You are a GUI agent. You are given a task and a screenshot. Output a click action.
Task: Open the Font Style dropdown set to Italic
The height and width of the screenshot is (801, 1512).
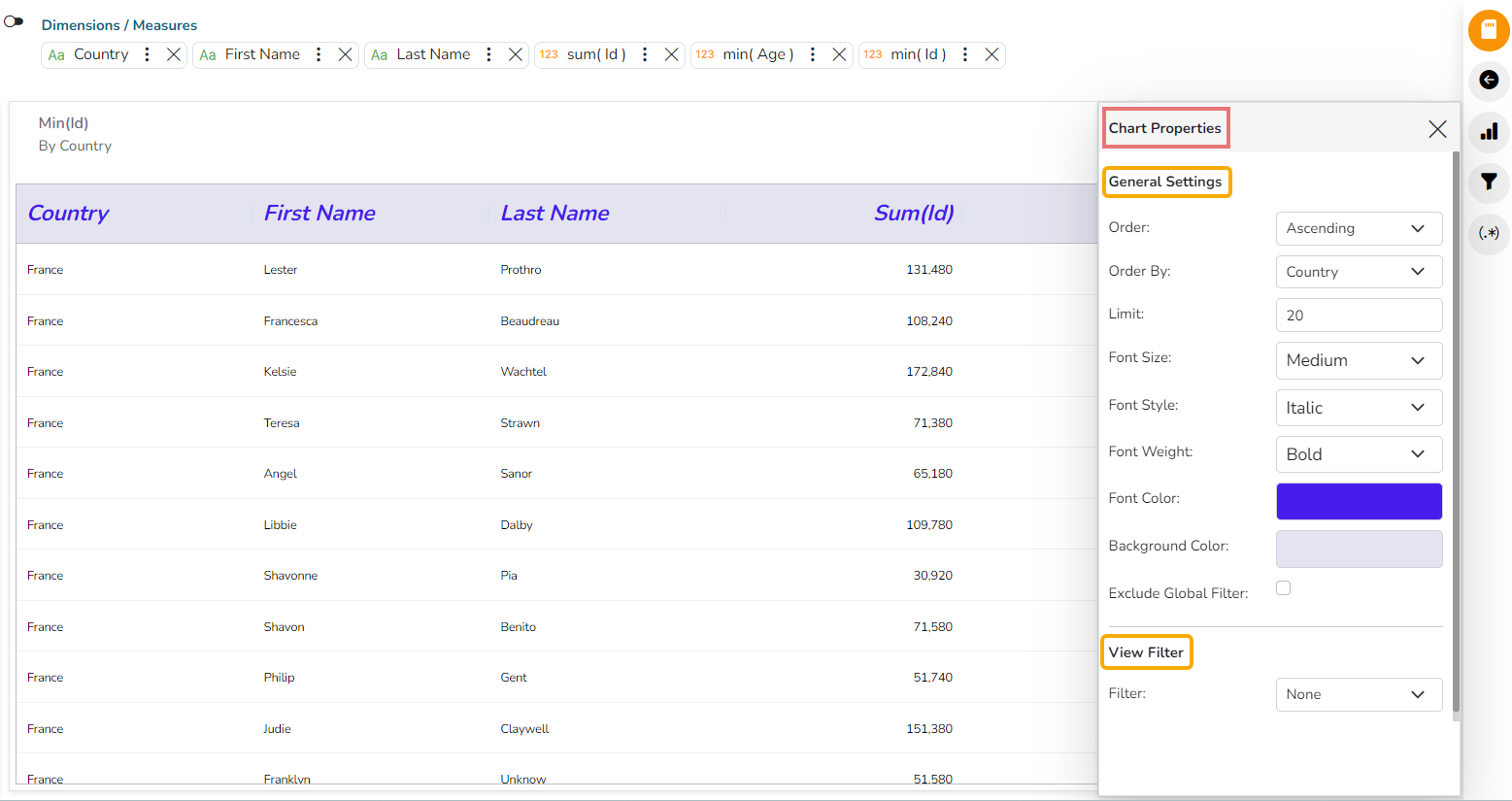pyautogui.click(x=1358, y=408)
